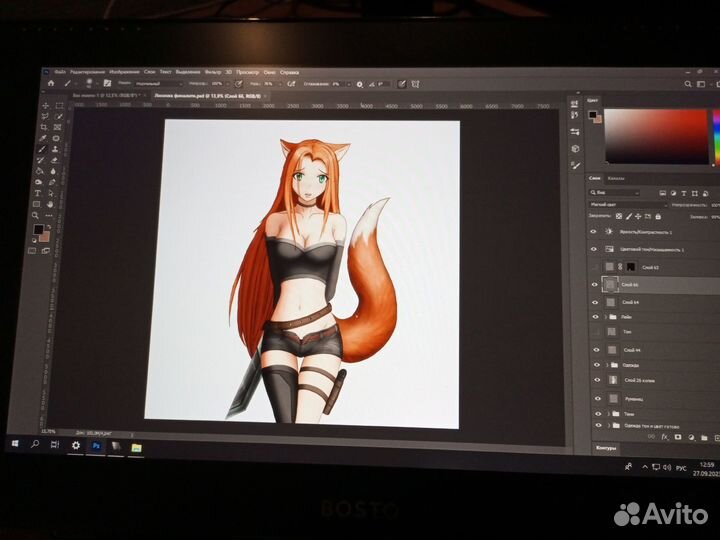Select the Crop tool
This screenshot has height=540, width=720.
click(x=44, y=128)
